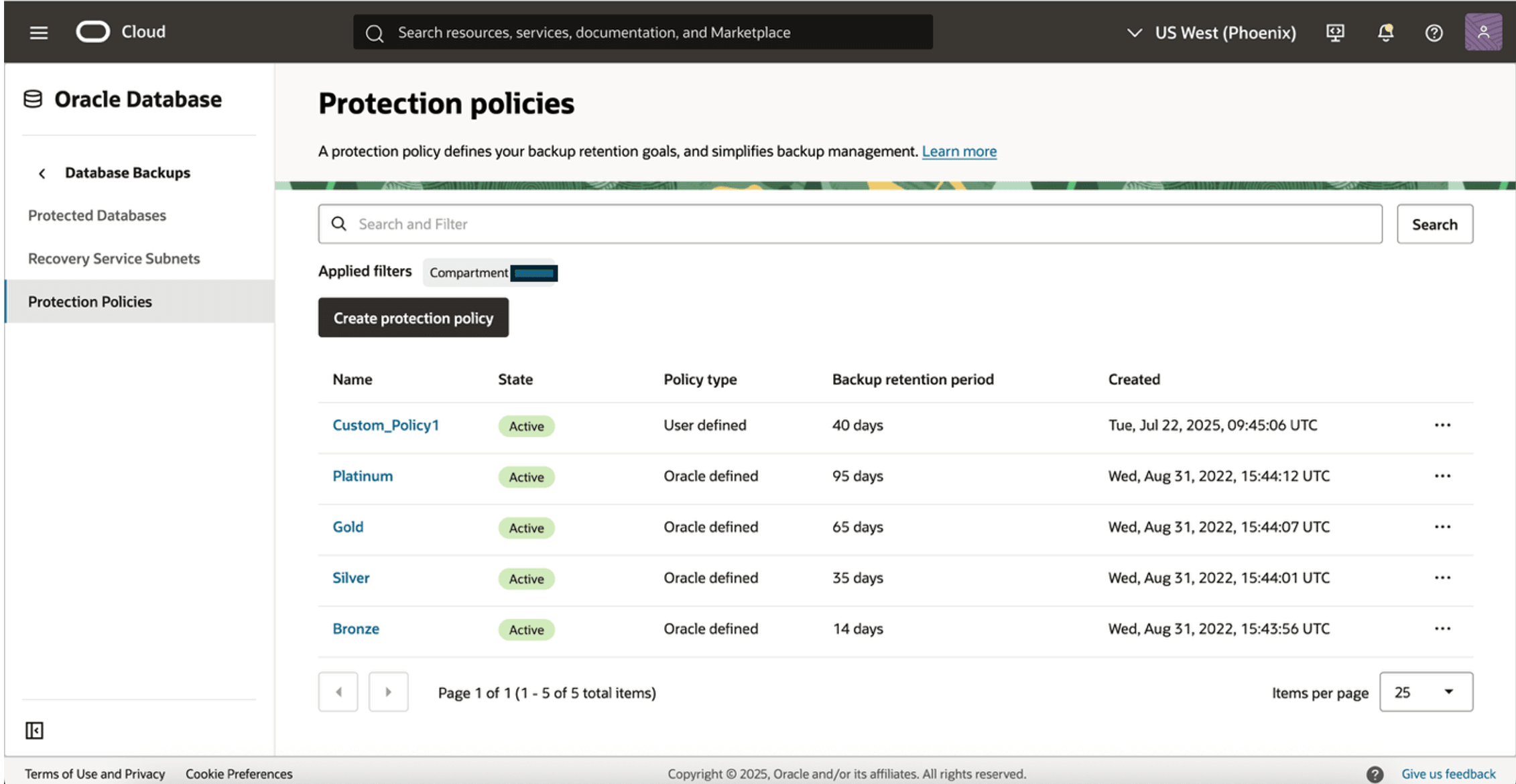Open the user profile avatar menu
The image size is (1516, 784).
tap(1483, 32)
